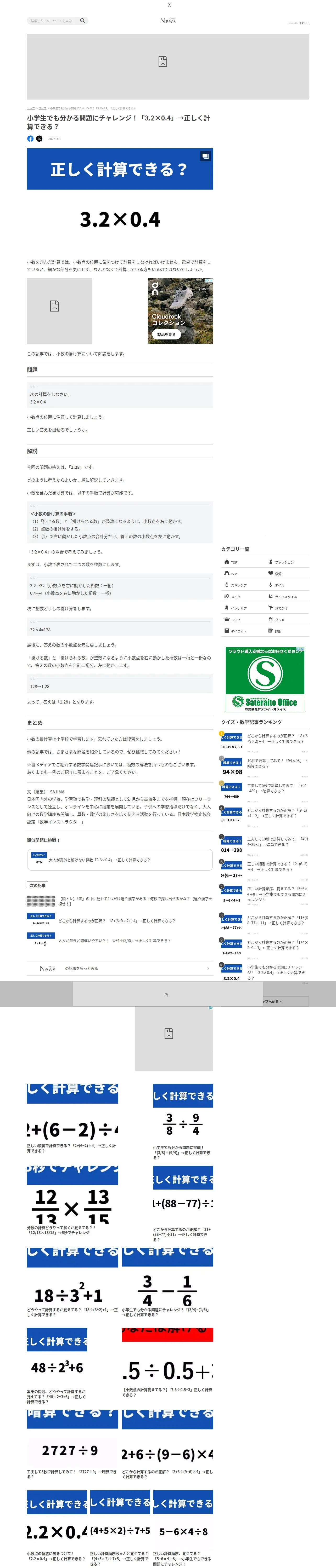The image size is (336, 1568).
Task: Open next article 脳トレ 零 kanji puzzle
Action: [x=120, y=902]
